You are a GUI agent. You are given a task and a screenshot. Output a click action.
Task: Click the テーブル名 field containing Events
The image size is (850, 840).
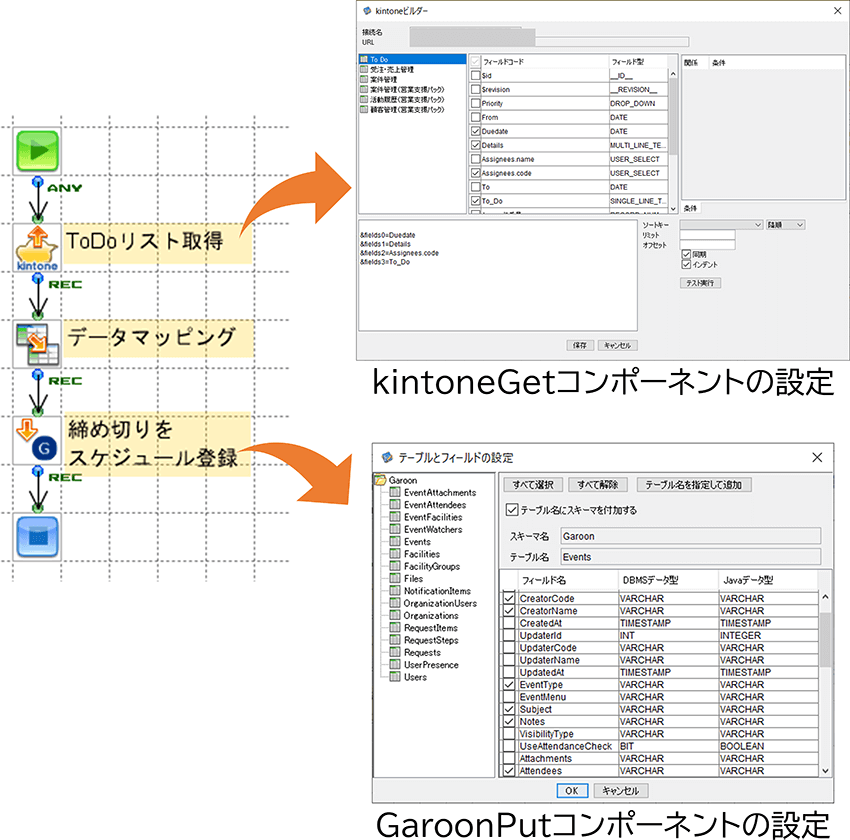click(691, 557)
